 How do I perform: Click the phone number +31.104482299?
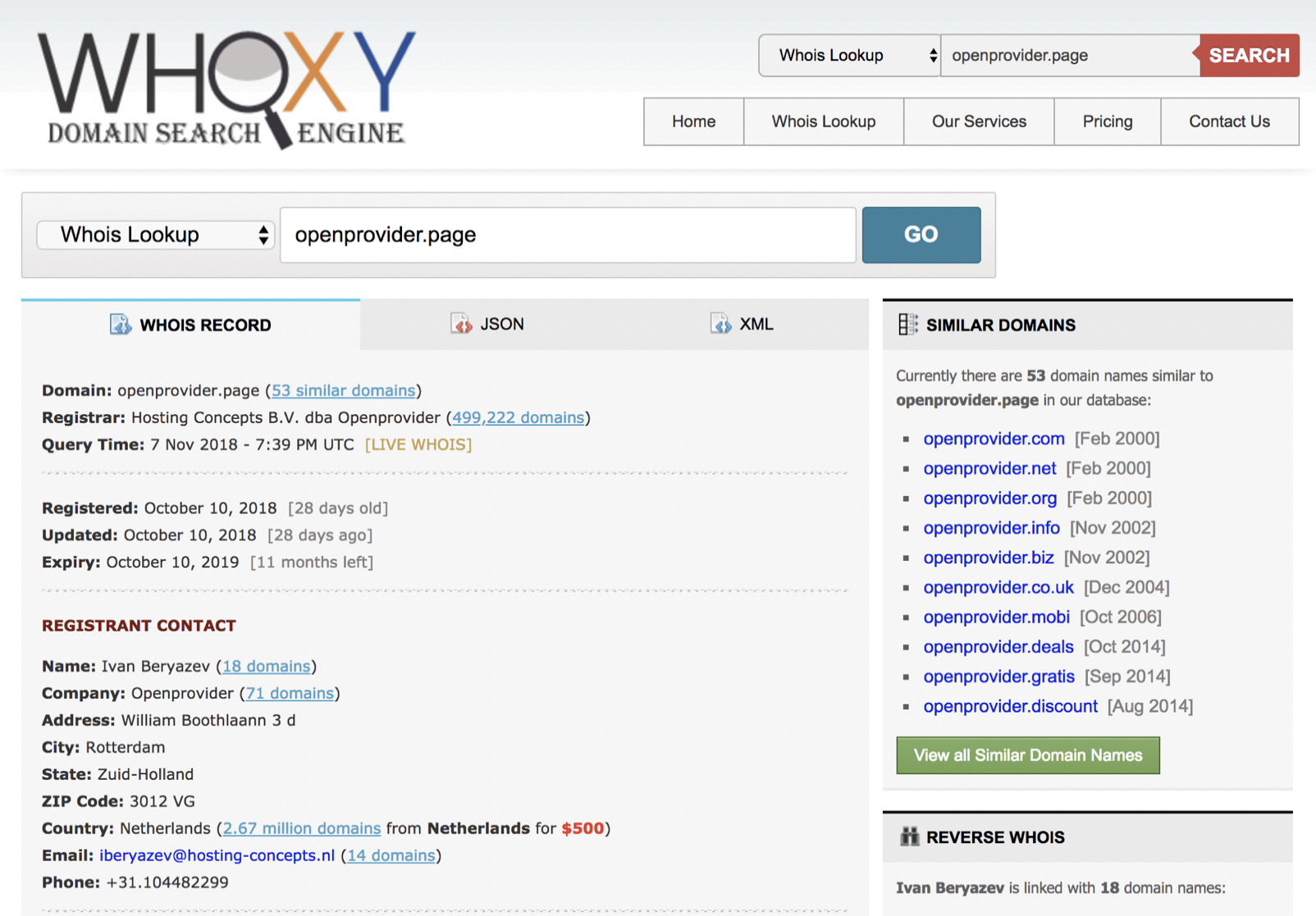(x=167, y=882)
